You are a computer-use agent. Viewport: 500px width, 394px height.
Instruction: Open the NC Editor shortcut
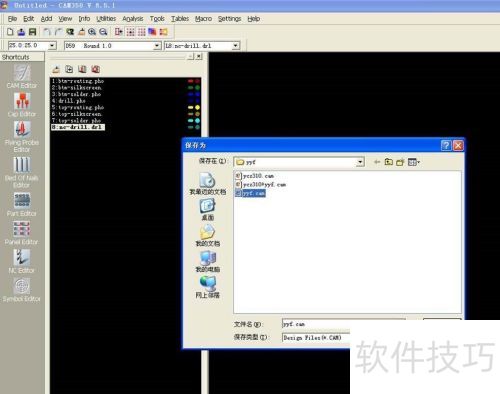tap(22, 262)
